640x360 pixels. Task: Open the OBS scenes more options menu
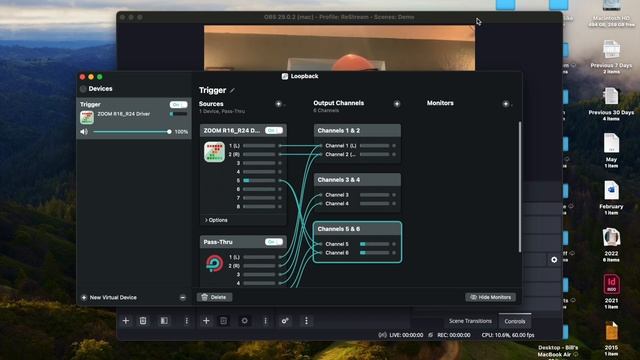click(187, 321)
